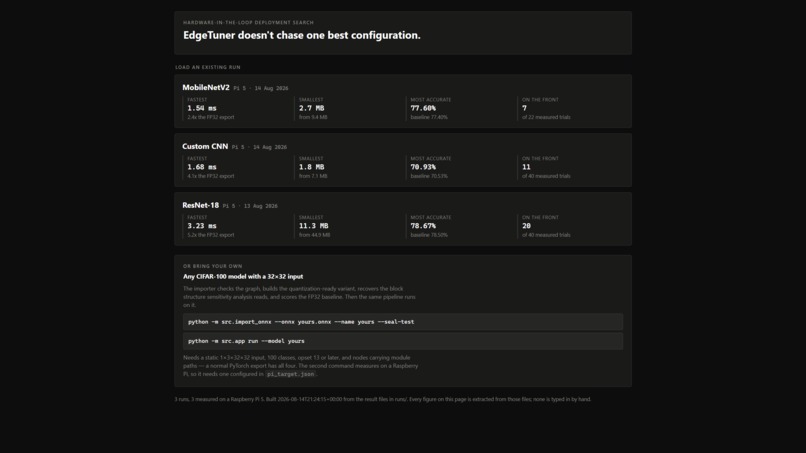Click the 'Pi 5 · 13 Aug 2026' date
This screenshot has height=453, width=806.
[x=250, y=206]
